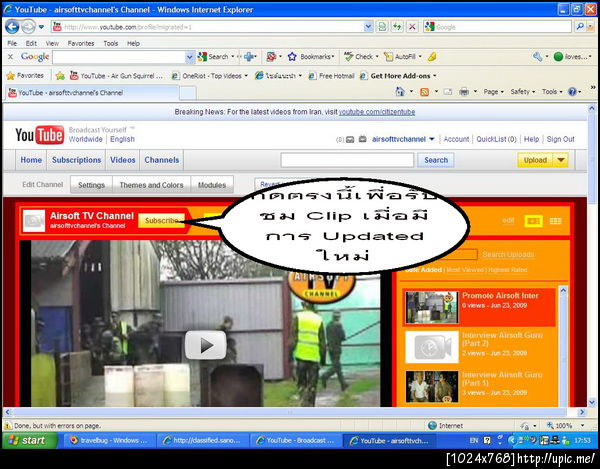Open Interview Airsoft Guru (Part 1) thumbnail
600x469 pixels.
pyautogui.click(x=432, y=386)
